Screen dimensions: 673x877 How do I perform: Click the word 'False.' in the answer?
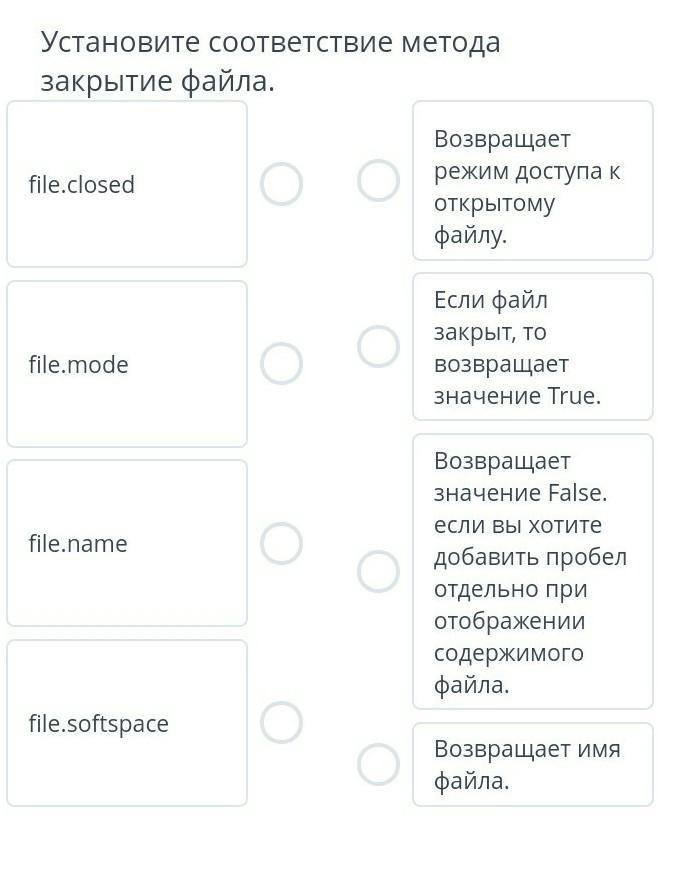578,493
